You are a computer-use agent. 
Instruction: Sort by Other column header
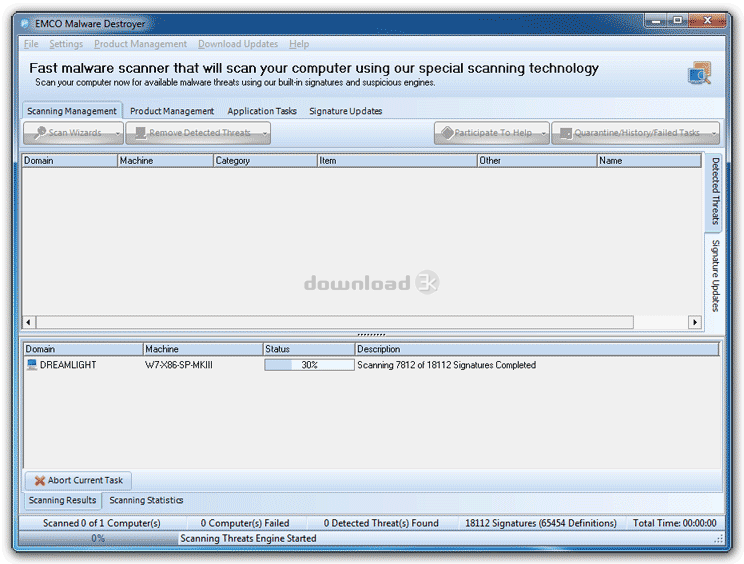(537, 160)
